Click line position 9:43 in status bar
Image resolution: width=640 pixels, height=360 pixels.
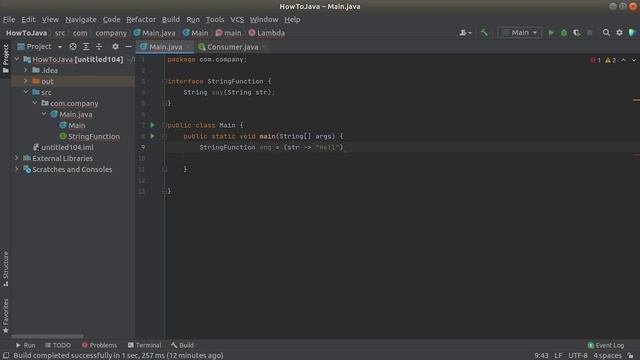tap(541, 356)
